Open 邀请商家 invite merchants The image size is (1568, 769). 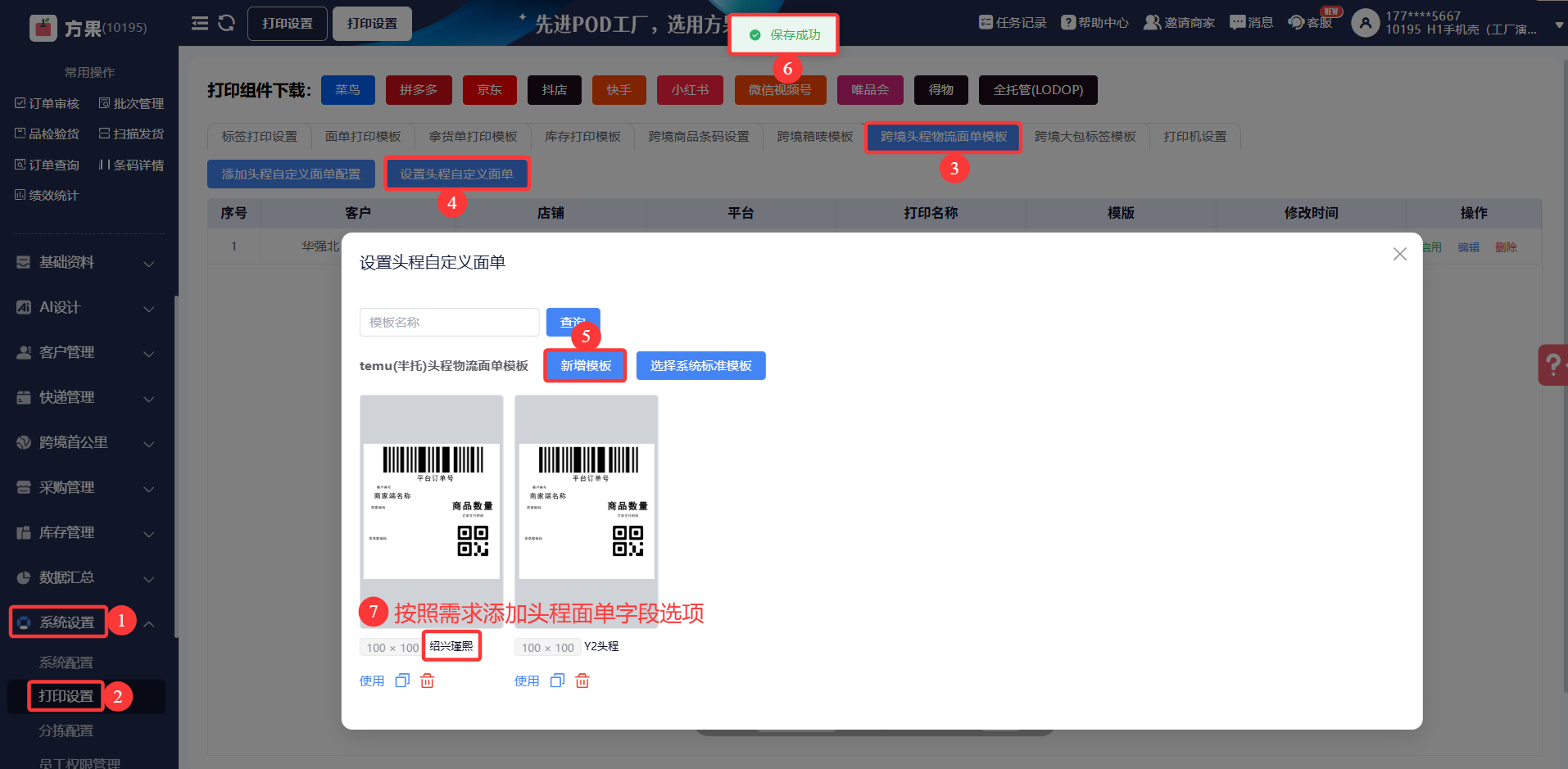pyautogui.click(x=1179, y=23)
